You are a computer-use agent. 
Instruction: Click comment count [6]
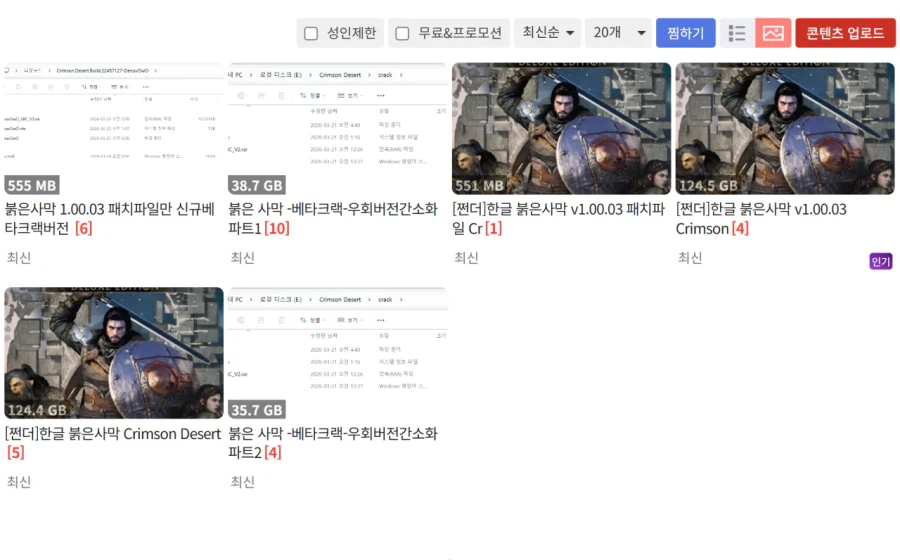pyautogui.click(x=83, y=228)
